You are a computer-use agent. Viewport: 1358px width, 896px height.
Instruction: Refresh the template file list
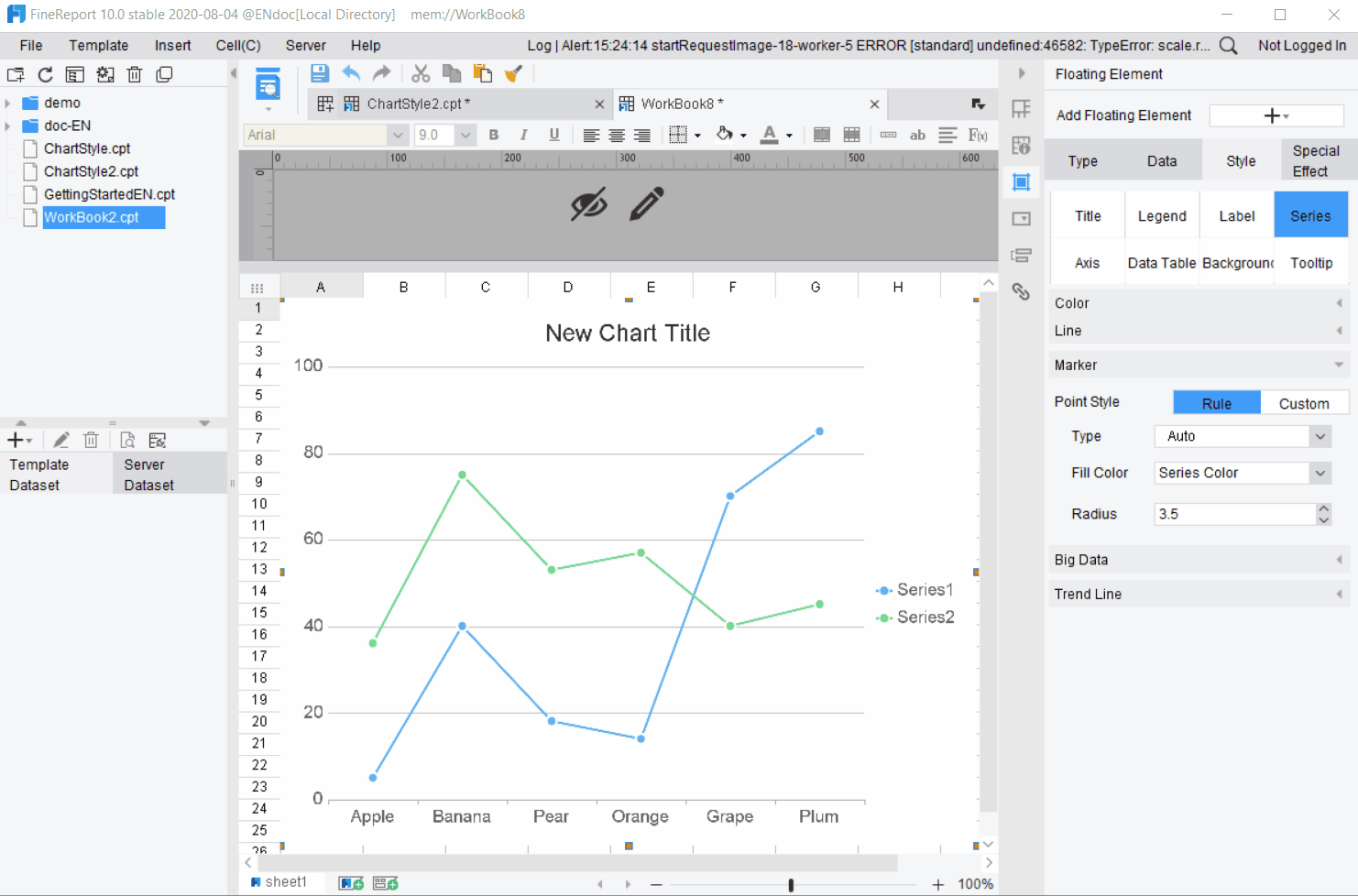pos(45,75)
